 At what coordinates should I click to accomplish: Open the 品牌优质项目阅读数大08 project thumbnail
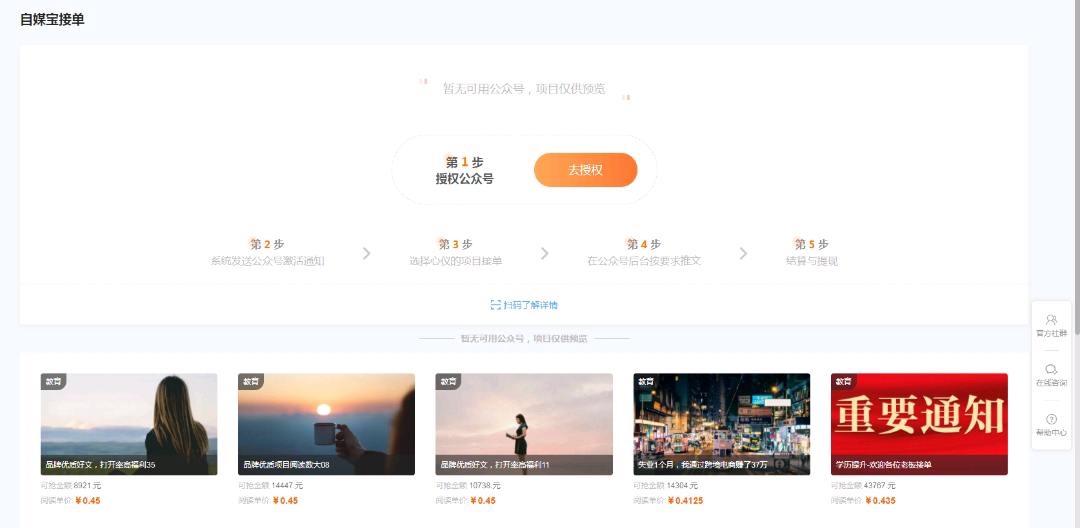pyautogui.click(x=326, y=424)
